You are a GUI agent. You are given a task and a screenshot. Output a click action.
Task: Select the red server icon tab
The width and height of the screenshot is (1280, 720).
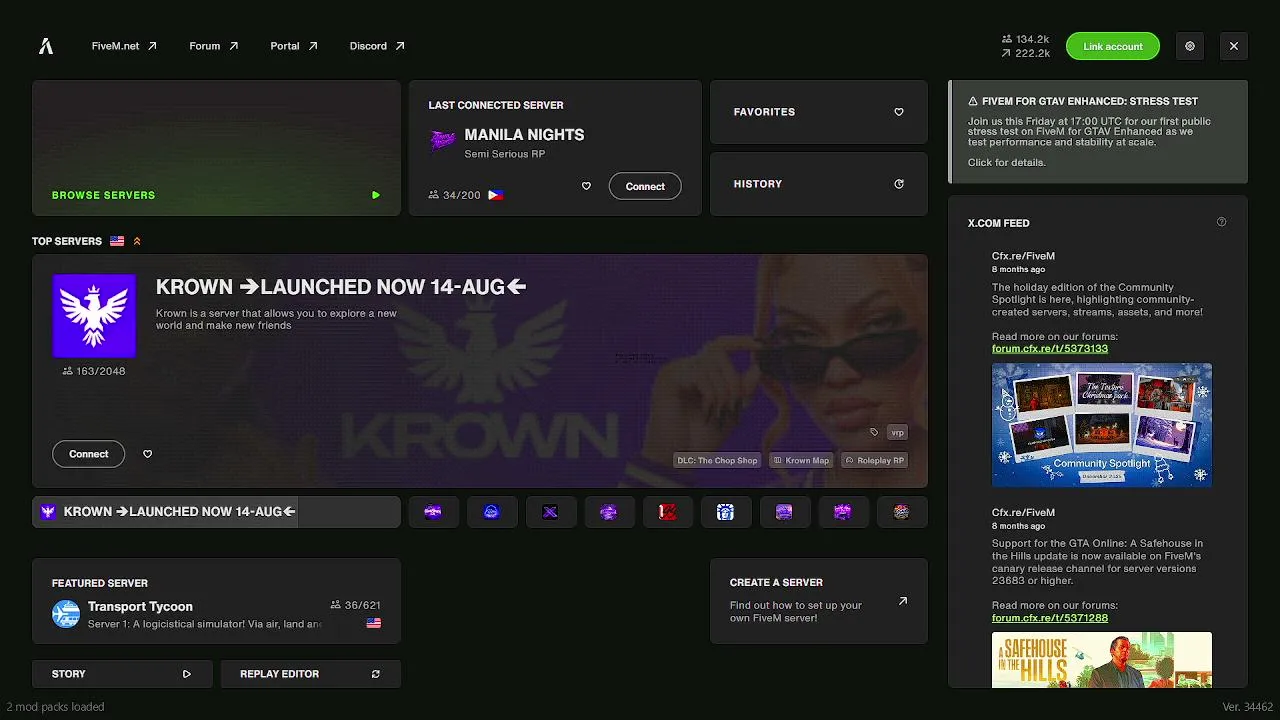(x=667, y=512)
